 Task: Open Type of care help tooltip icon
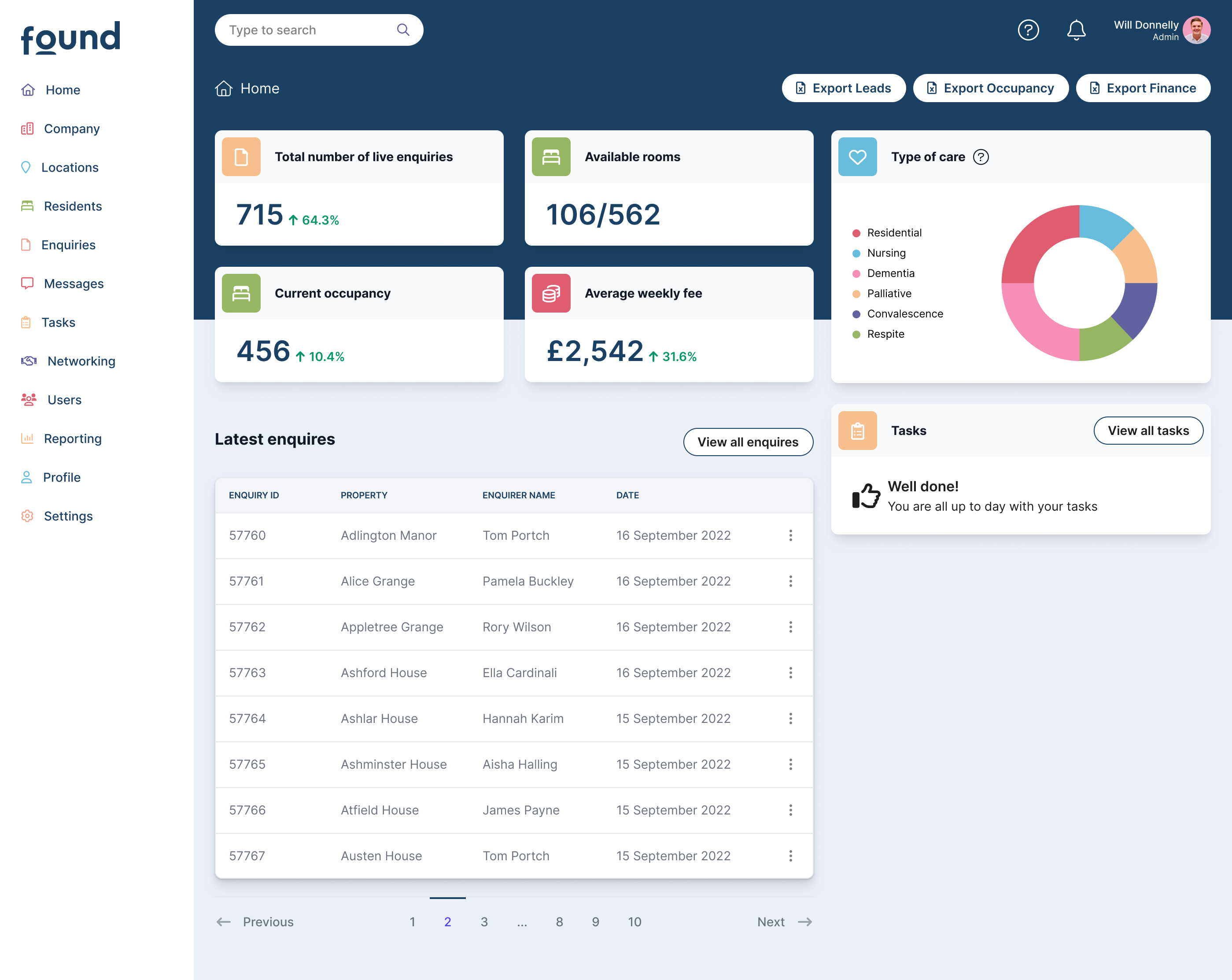[981, 157]
